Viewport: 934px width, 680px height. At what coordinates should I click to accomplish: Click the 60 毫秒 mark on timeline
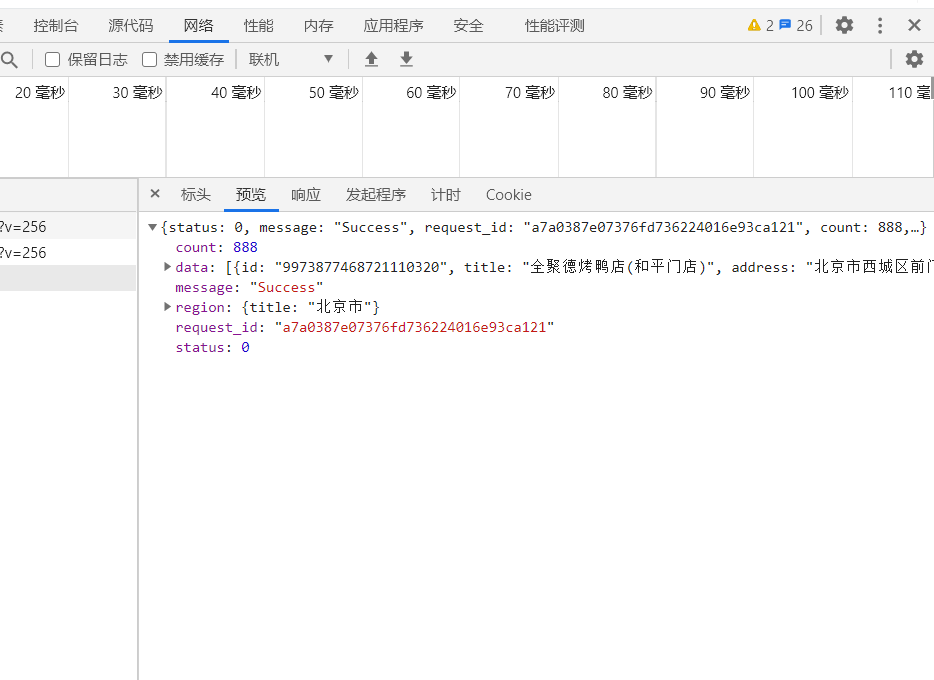click(x=430, y=93)
